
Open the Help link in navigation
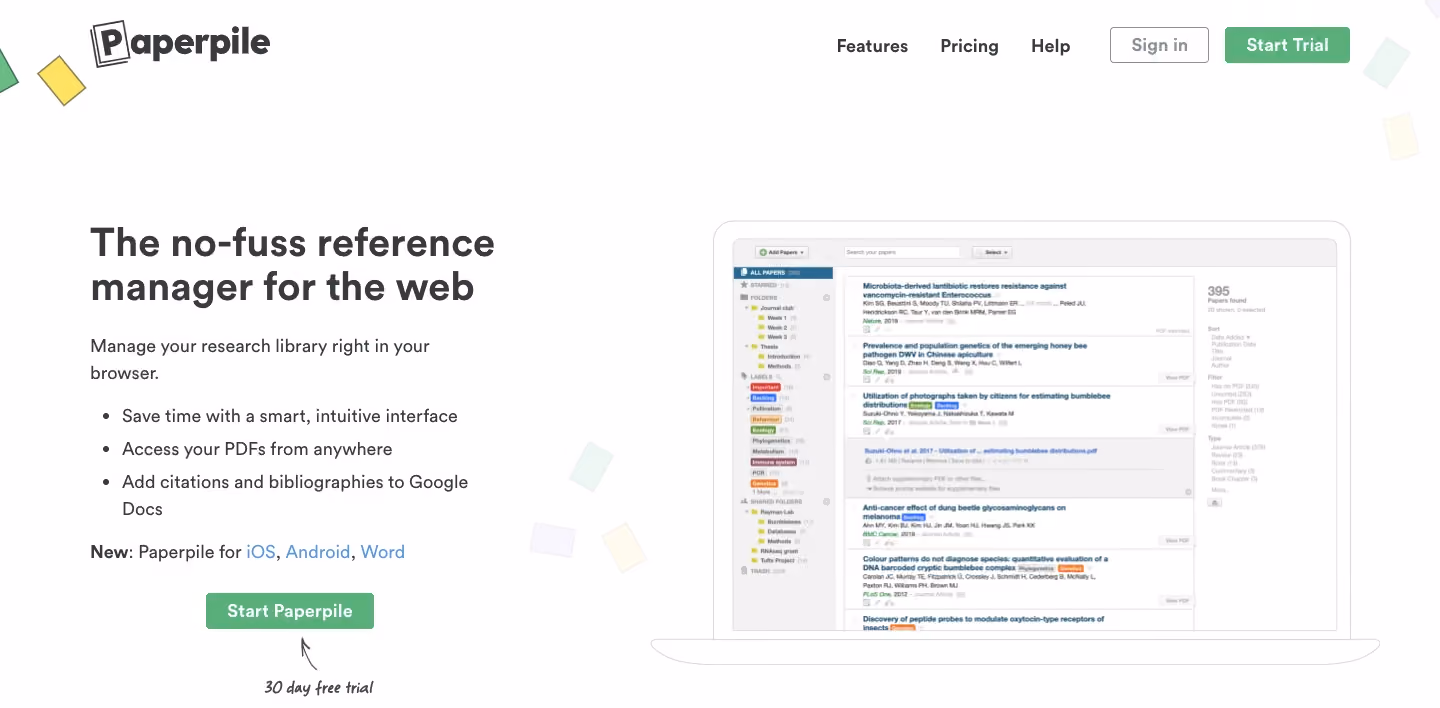(1050, 46)
